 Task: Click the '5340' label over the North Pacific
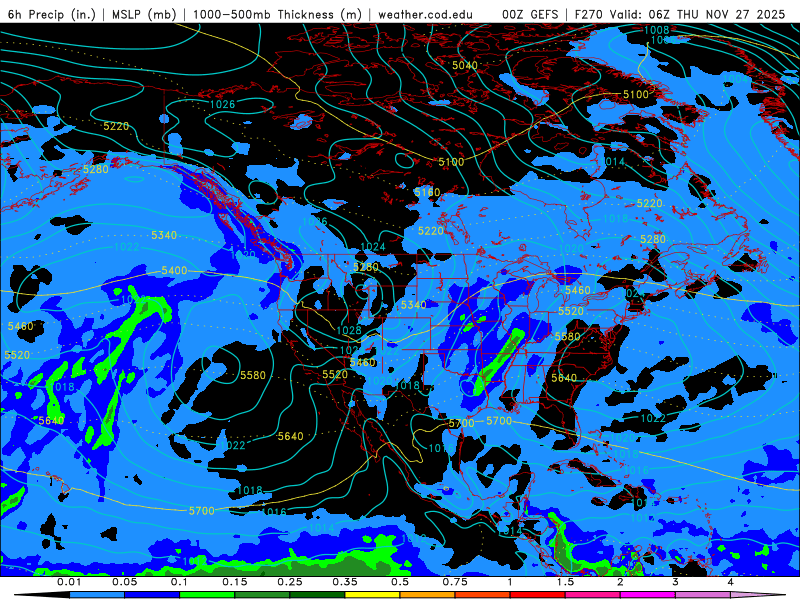tap(164, 235)
